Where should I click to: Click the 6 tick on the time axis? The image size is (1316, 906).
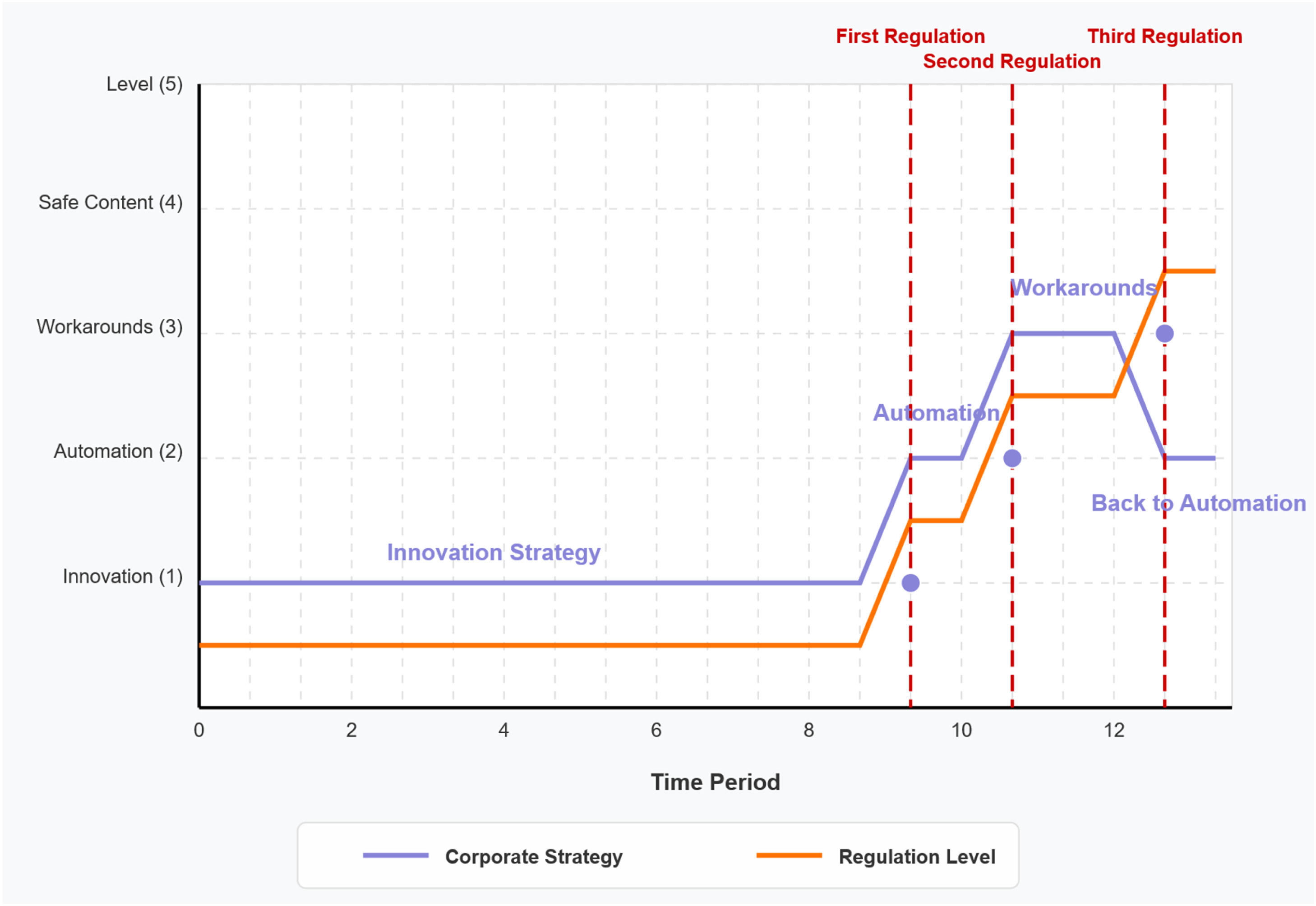tap(656, 731)
